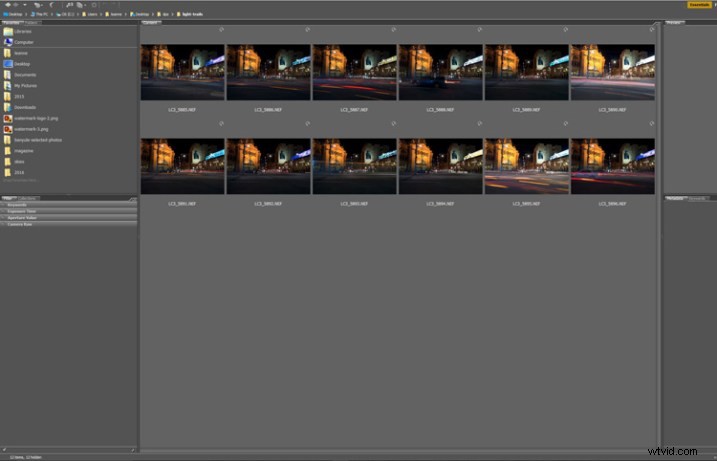Click the Content panel vertical scrollbar

tap(658, 236)
